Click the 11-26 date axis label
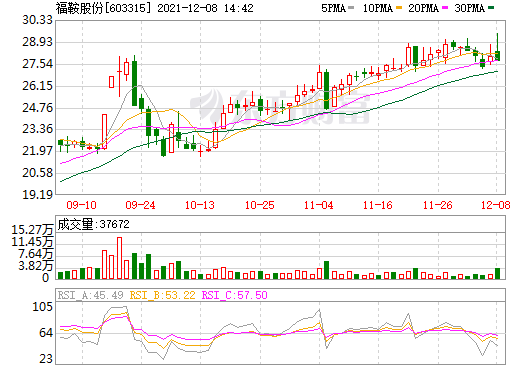520x365 pixels. click(x=438, y=205)
